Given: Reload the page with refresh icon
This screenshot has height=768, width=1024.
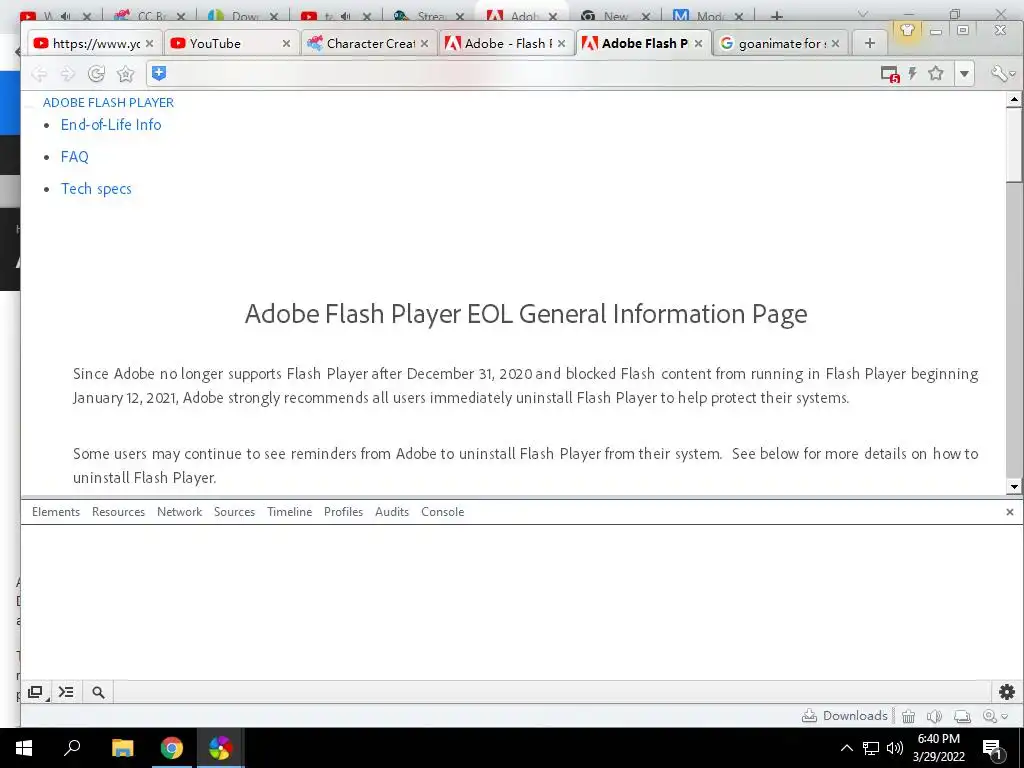Looking at the screenshot, I should [x=97, y=74].
